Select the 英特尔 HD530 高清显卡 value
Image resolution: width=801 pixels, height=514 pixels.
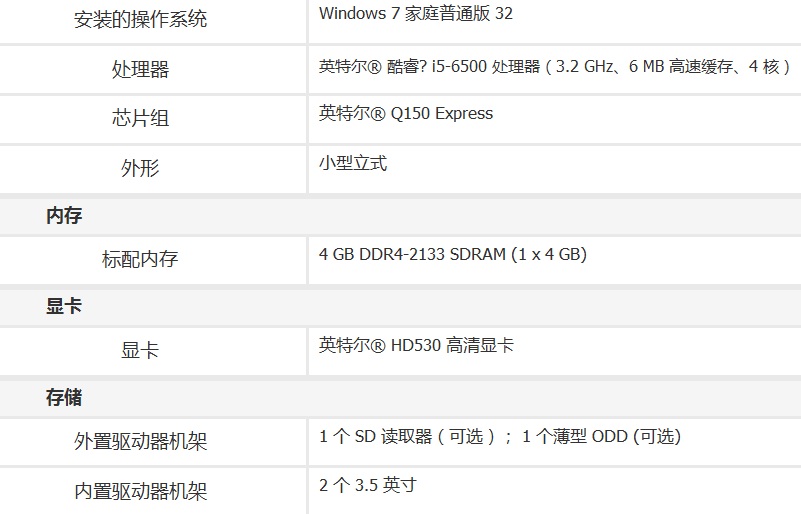416,345
